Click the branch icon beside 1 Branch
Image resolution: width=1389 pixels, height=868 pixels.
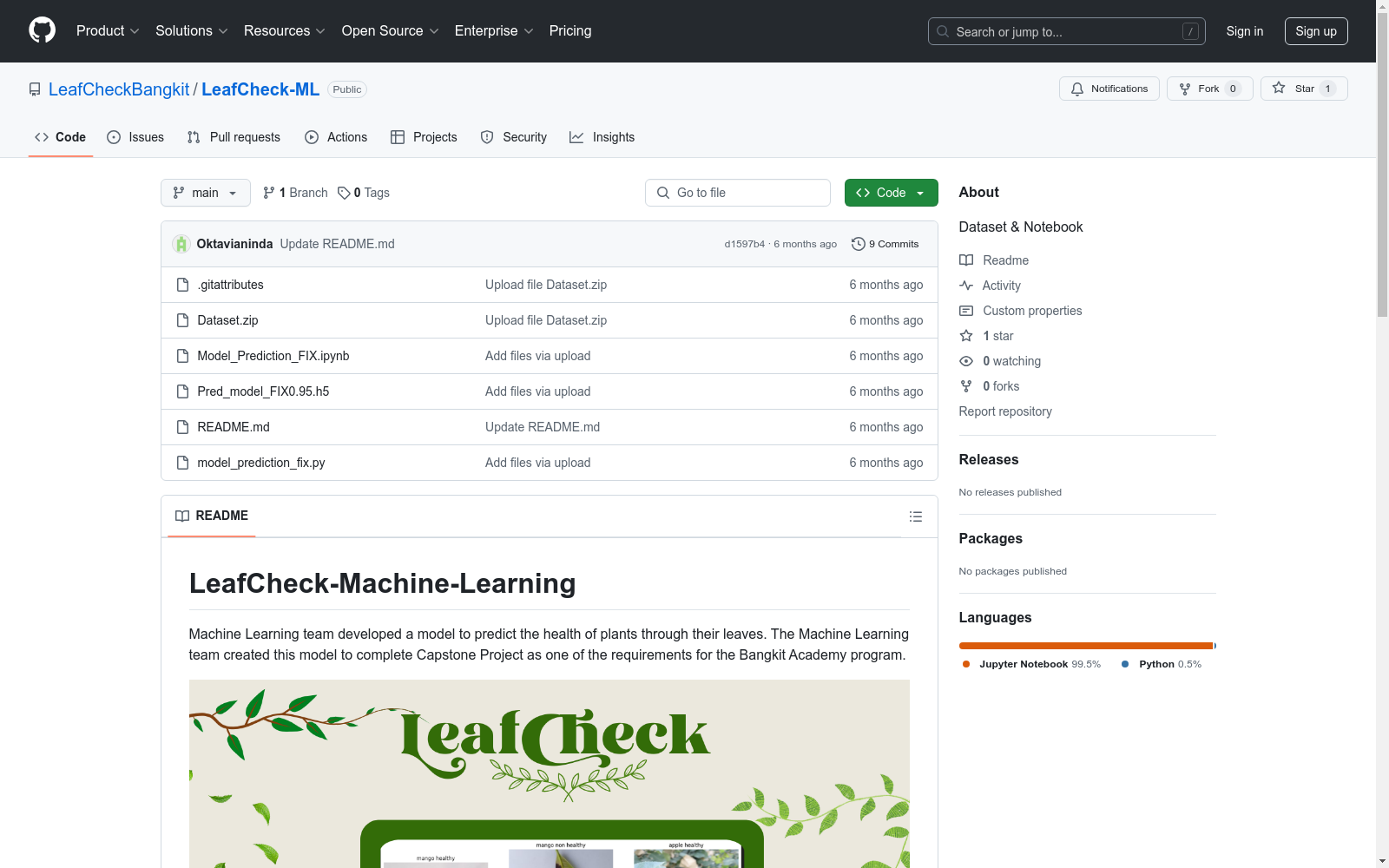point(269,193)
